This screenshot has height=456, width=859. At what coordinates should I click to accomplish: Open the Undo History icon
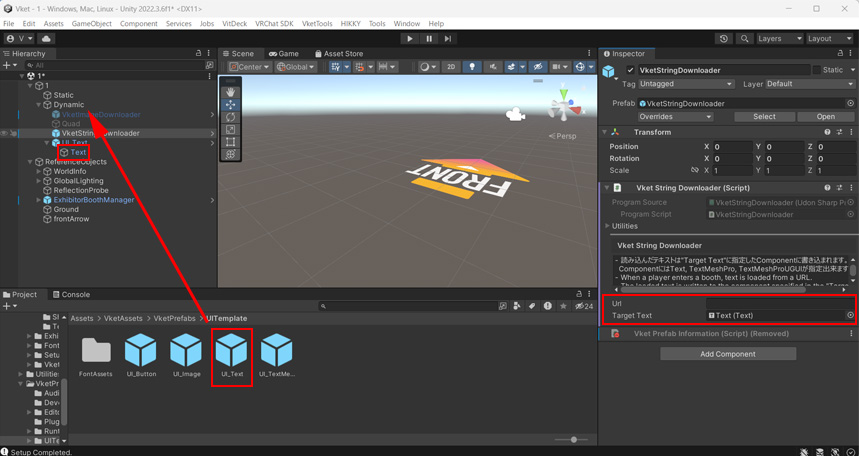[x=724, y=39]
